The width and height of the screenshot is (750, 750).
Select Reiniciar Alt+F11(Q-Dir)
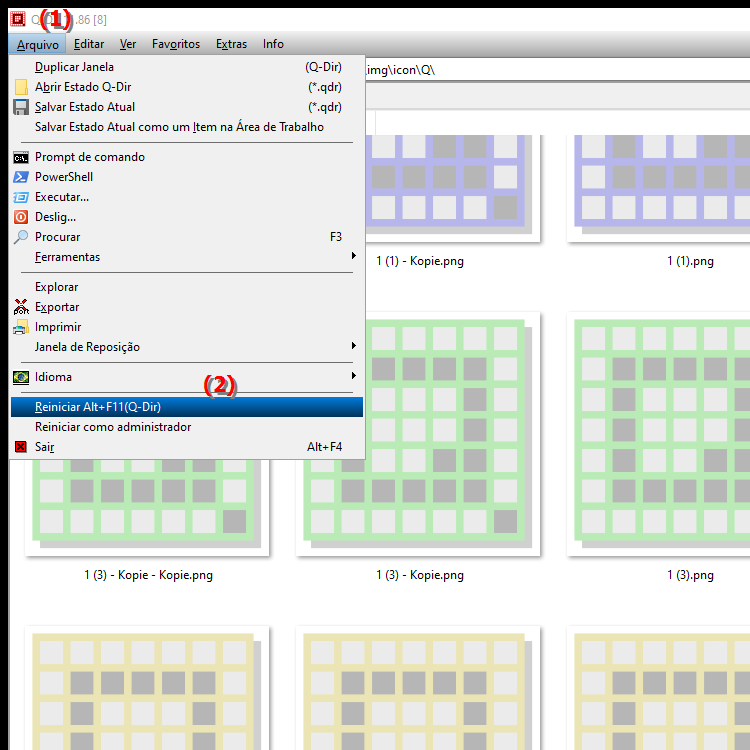tap(187, 407)
